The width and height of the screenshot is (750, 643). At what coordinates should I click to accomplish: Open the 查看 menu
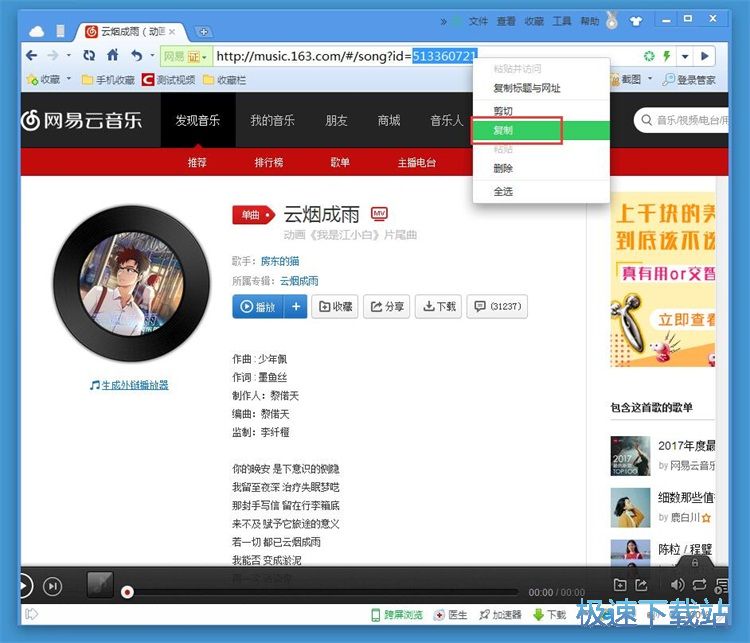coord(506,21)
